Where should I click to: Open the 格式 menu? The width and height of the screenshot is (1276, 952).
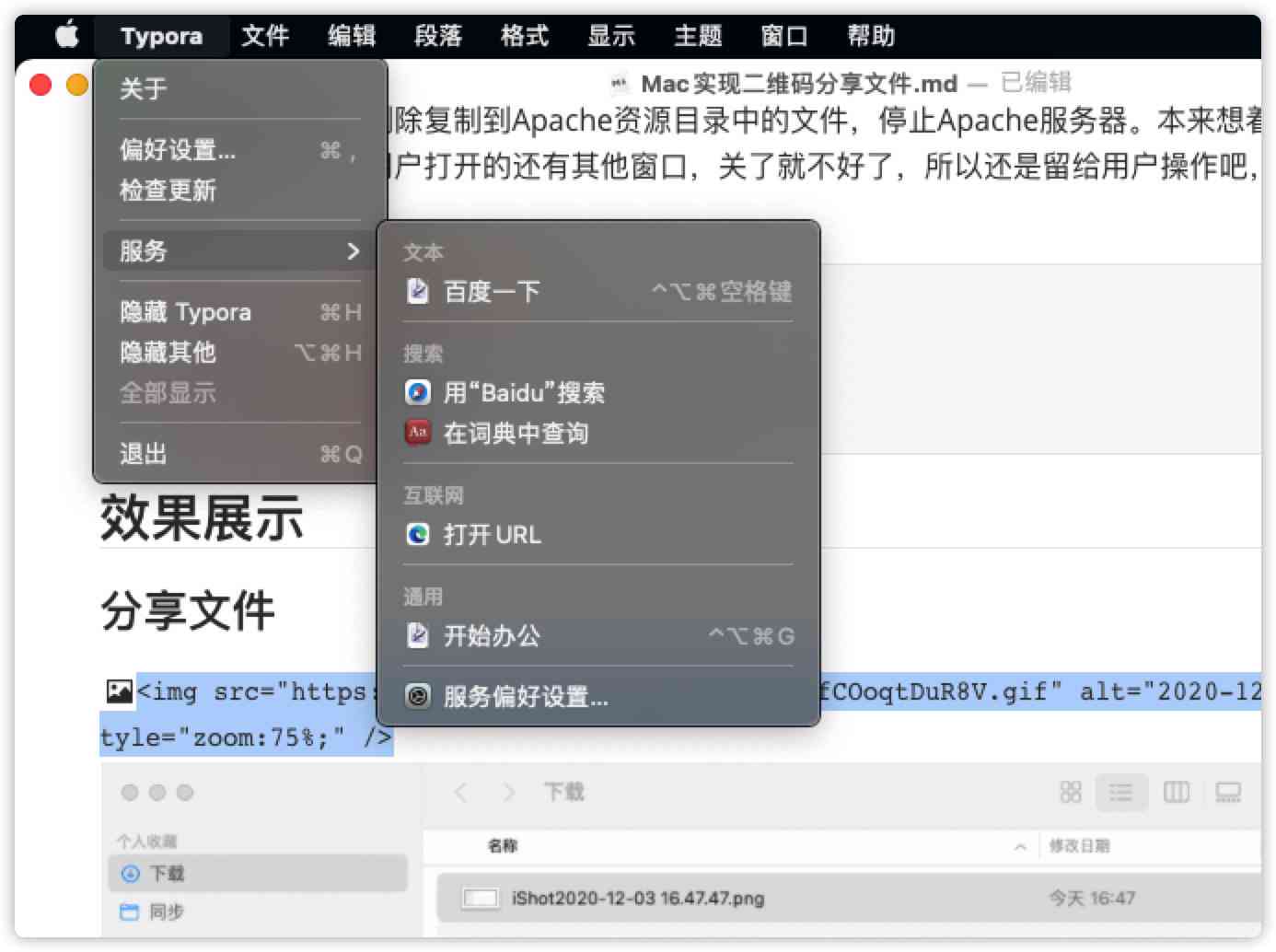pos(525,36)
